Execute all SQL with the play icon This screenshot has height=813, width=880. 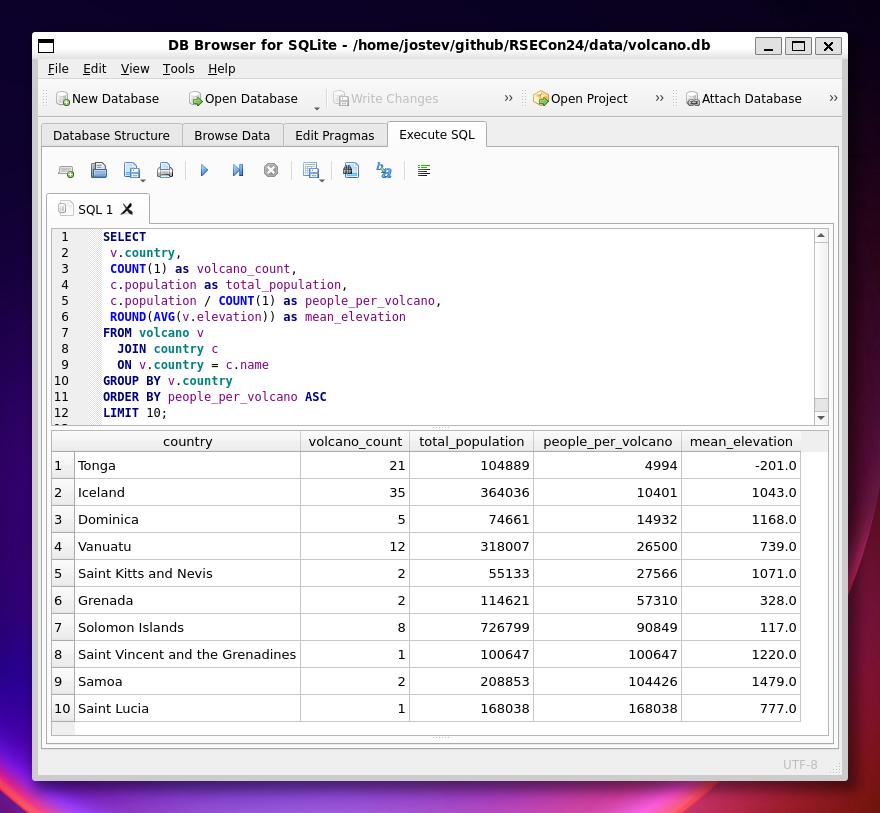pos(204,171)
